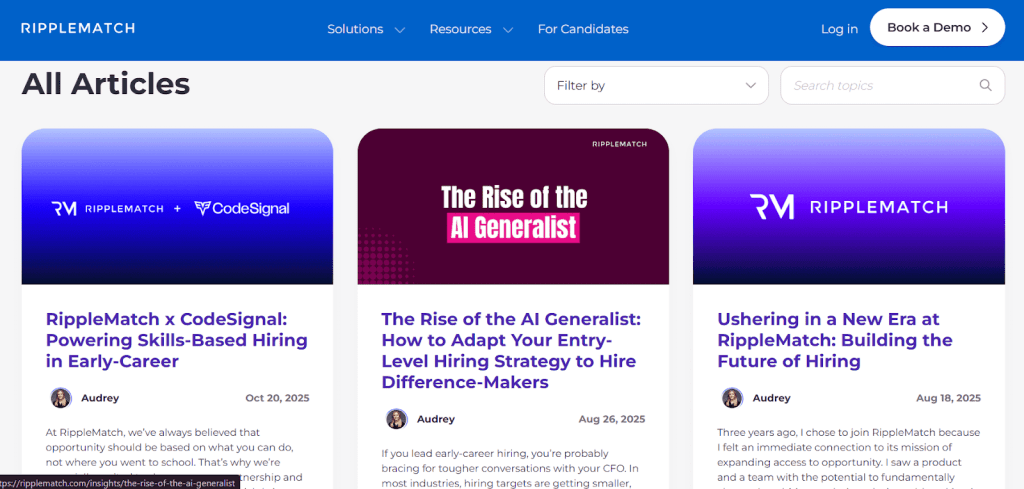The width and height of the screenshot is (1024, 489).
Task: Open the RippleMatch x CodeSignal article title
Action: pyautogui.click(x=177, y=340)
